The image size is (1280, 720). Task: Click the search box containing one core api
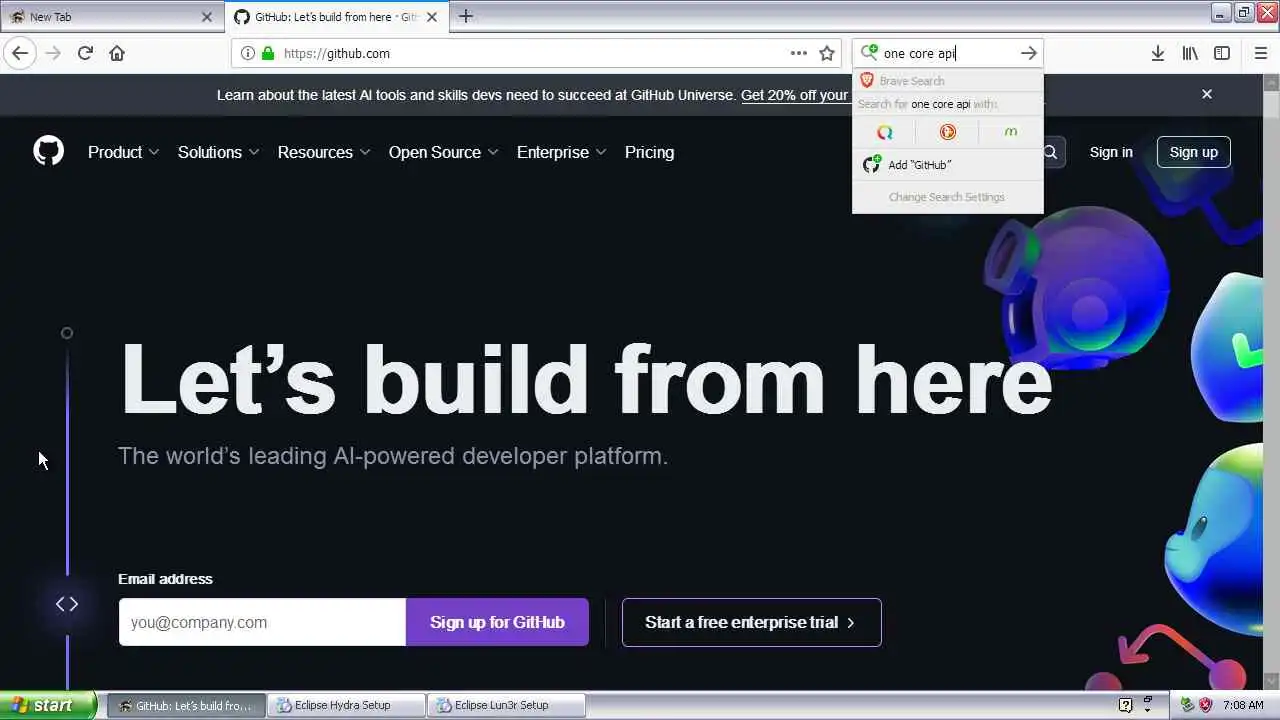point(947,53)
